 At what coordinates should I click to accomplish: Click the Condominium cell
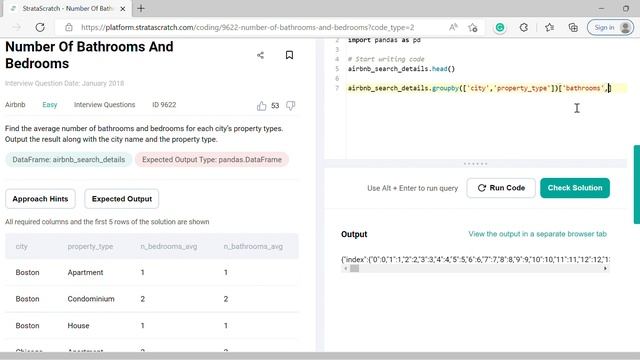tap(91, 299)
